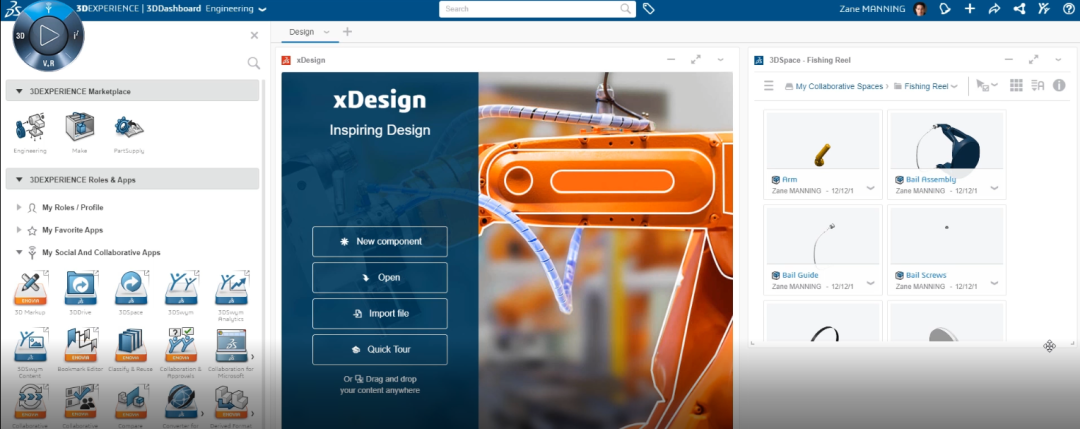Image resolution: width=1080 pixels, height=429 pixels.
Task: Open the 3D Markup app
Action: (30, 288)
